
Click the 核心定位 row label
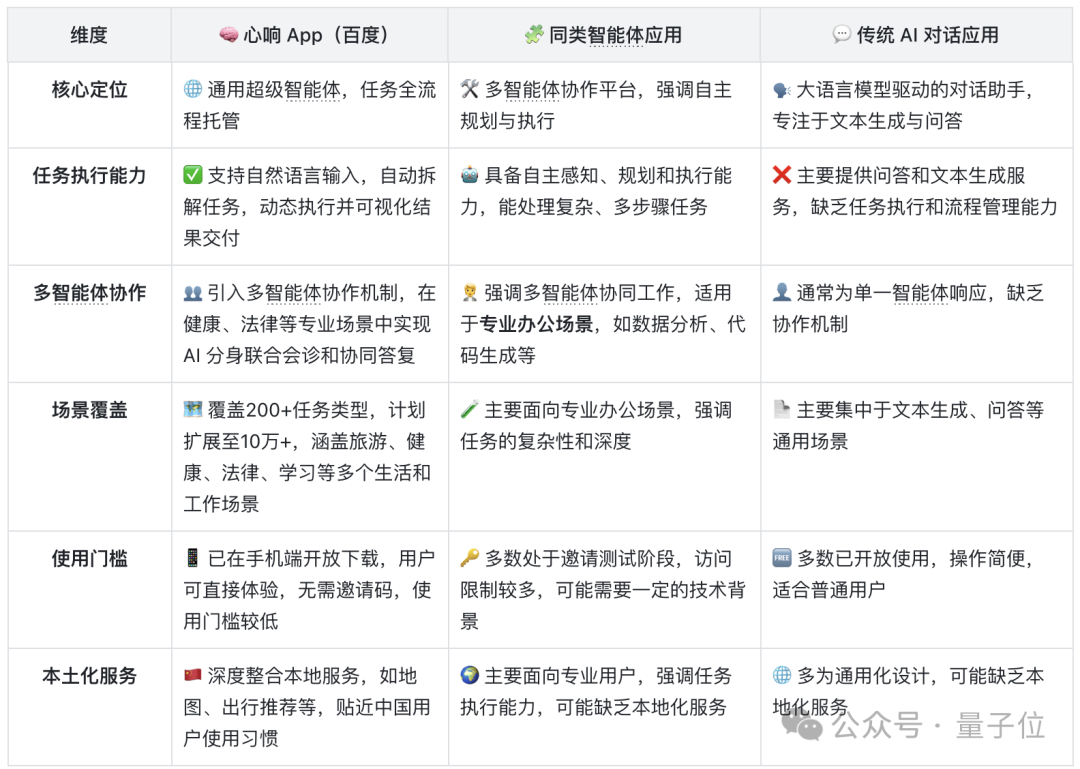(x=90, y=90)
